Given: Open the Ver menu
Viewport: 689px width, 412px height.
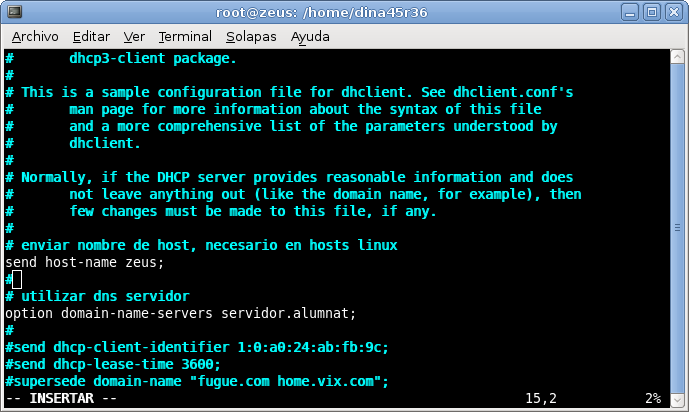Looking at the screenshot, I should [x=134, y=36].
